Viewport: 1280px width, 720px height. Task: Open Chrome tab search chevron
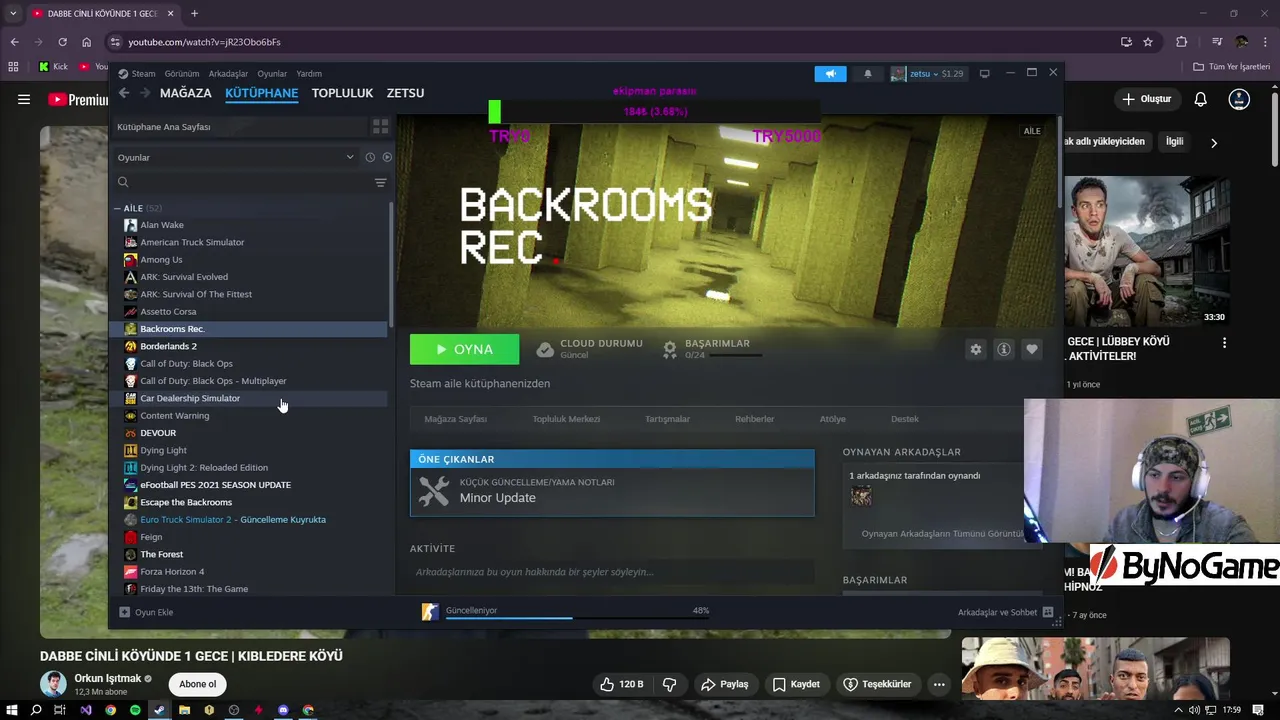tap(13, 13)
